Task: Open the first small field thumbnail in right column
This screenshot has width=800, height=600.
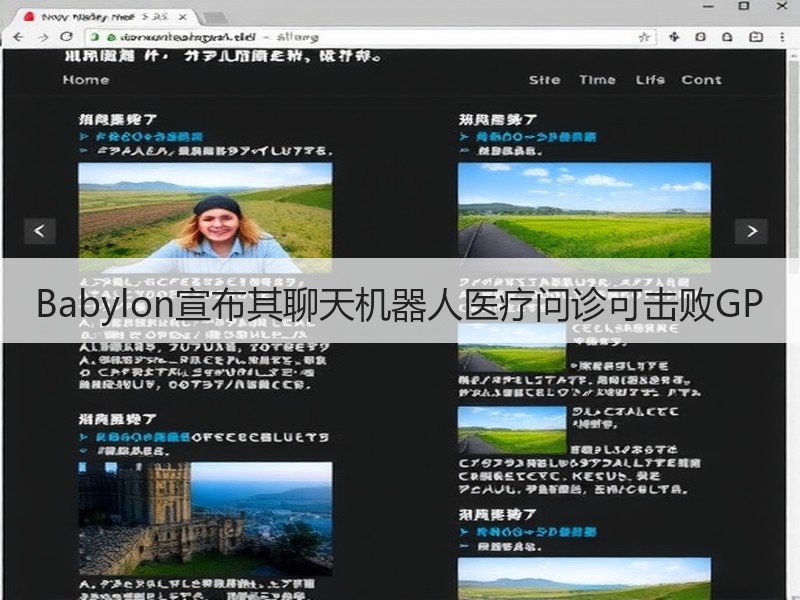Action: click(x=512, y=347)
